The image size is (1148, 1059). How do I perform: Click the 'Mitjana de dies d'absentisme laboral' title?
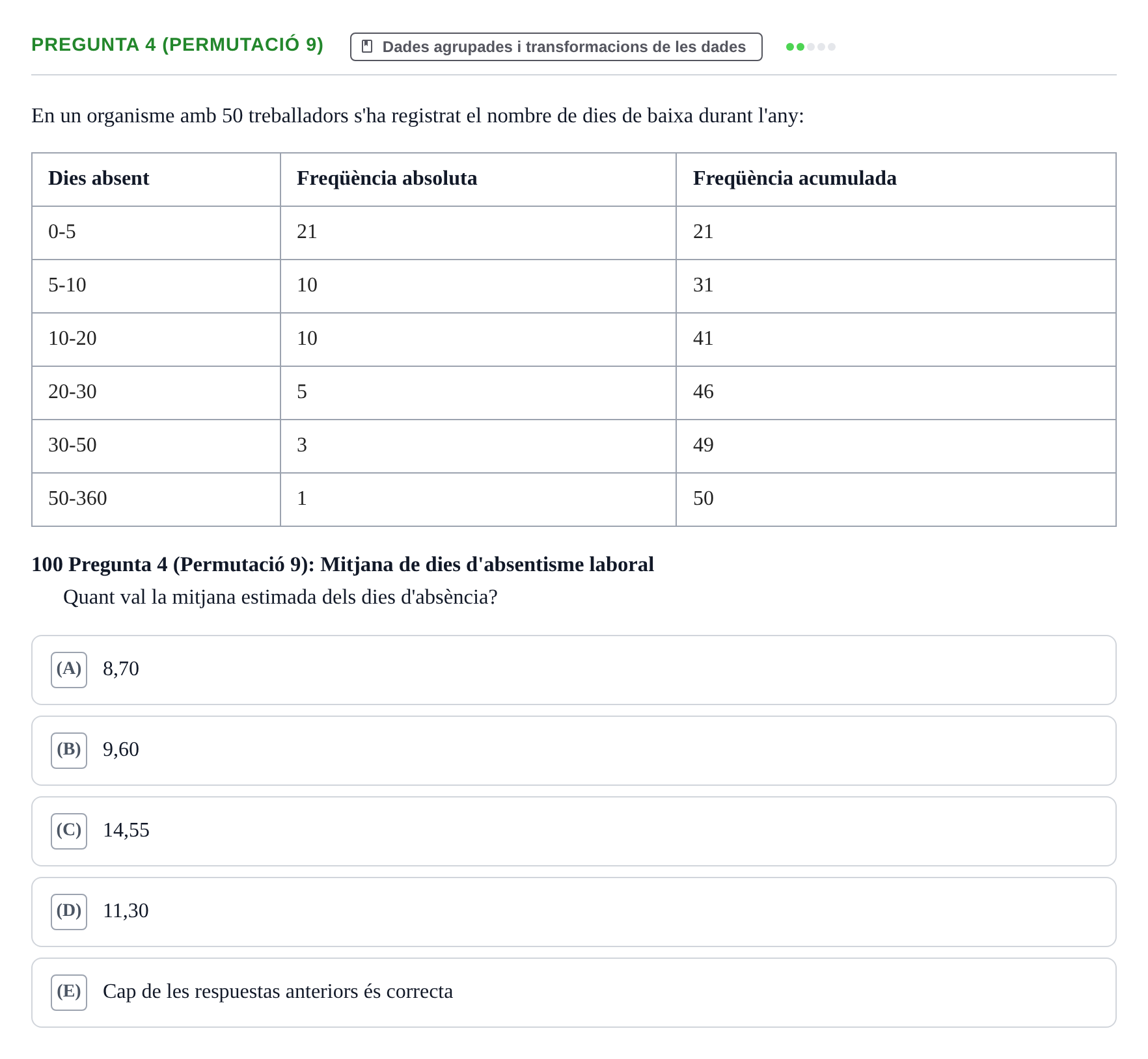point(487,565)
